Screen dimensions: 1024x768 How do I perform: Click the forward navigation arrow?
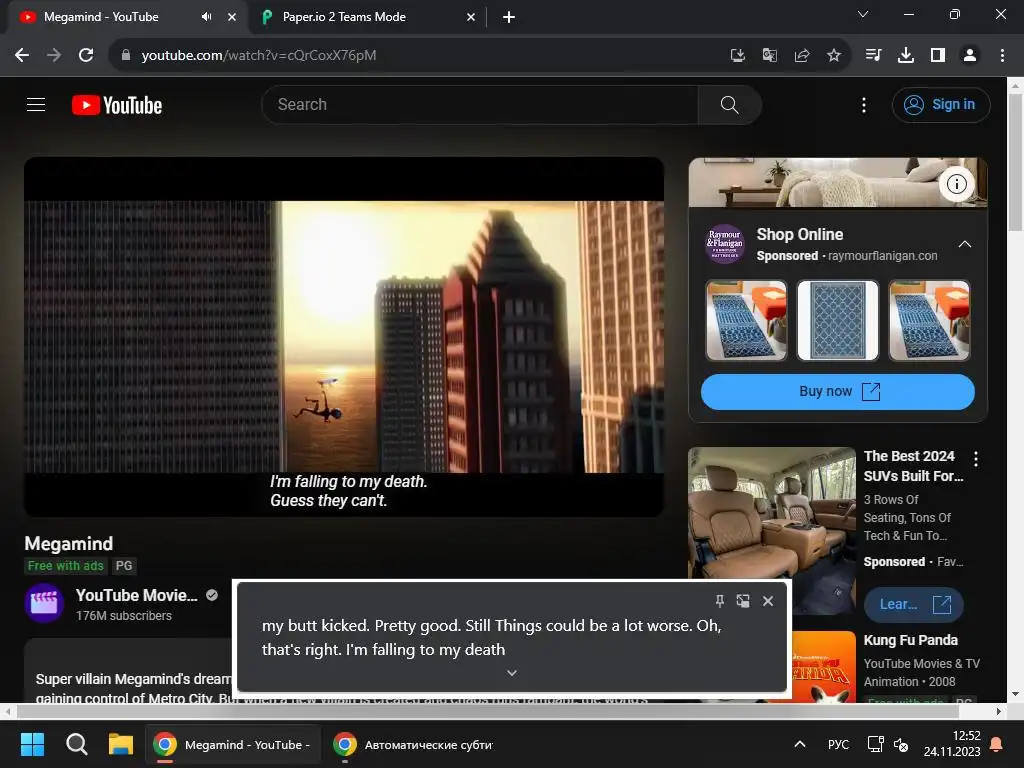point(54,56)
